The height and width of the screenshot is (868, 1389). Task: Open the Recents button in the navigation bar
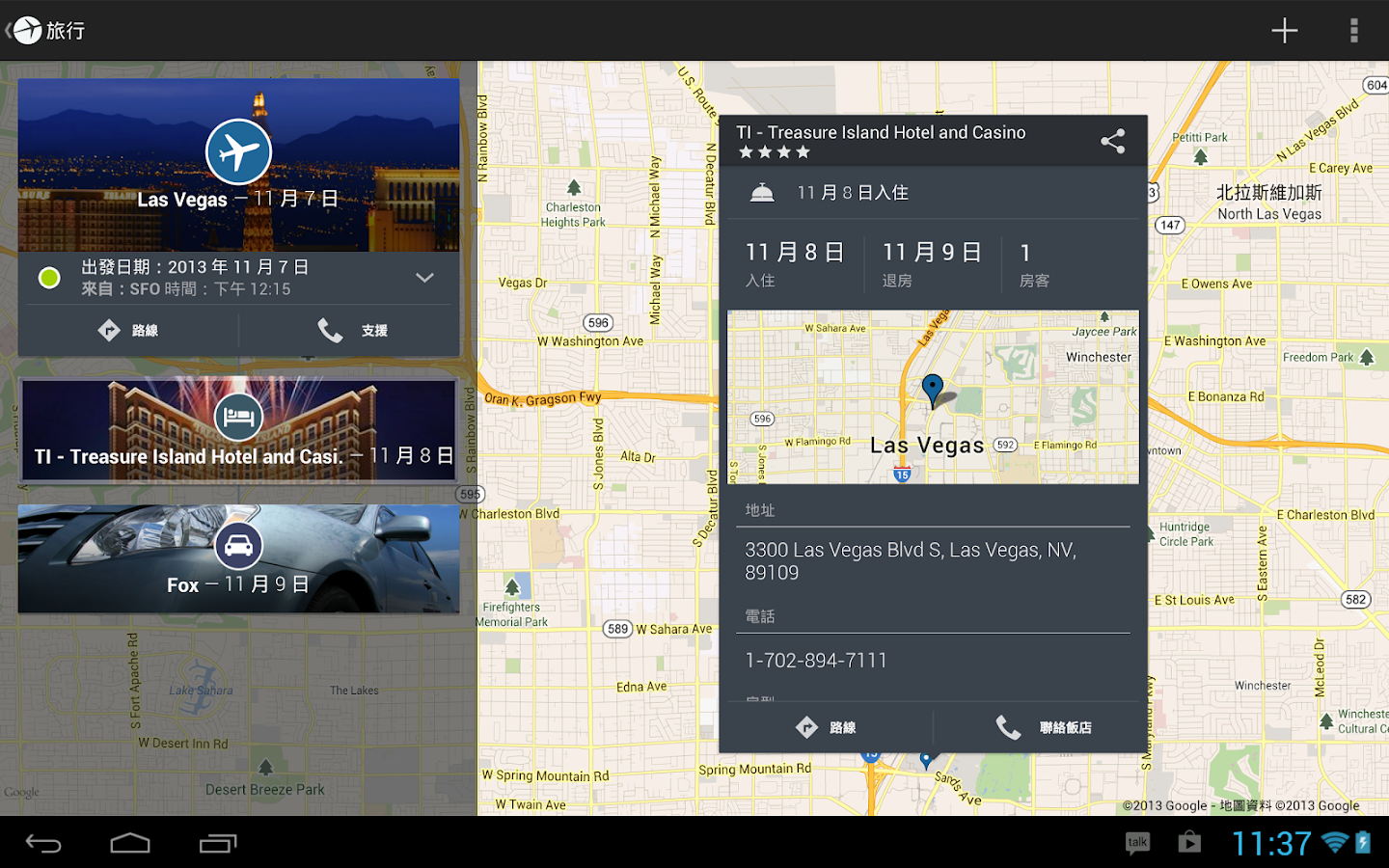tap(217, 842)
